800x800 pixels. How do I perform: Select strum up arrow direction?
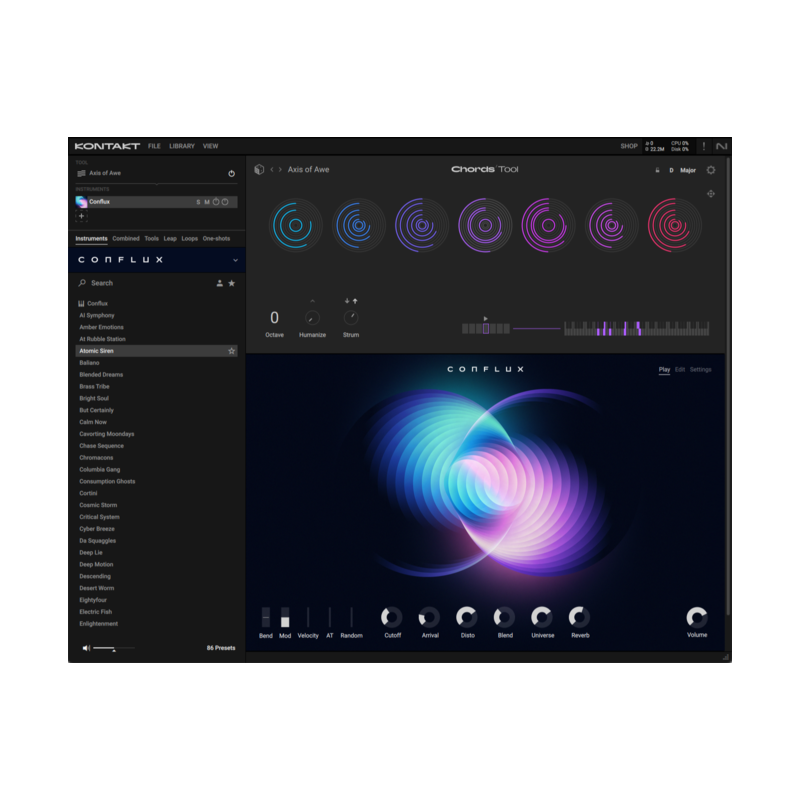point(355,301)
